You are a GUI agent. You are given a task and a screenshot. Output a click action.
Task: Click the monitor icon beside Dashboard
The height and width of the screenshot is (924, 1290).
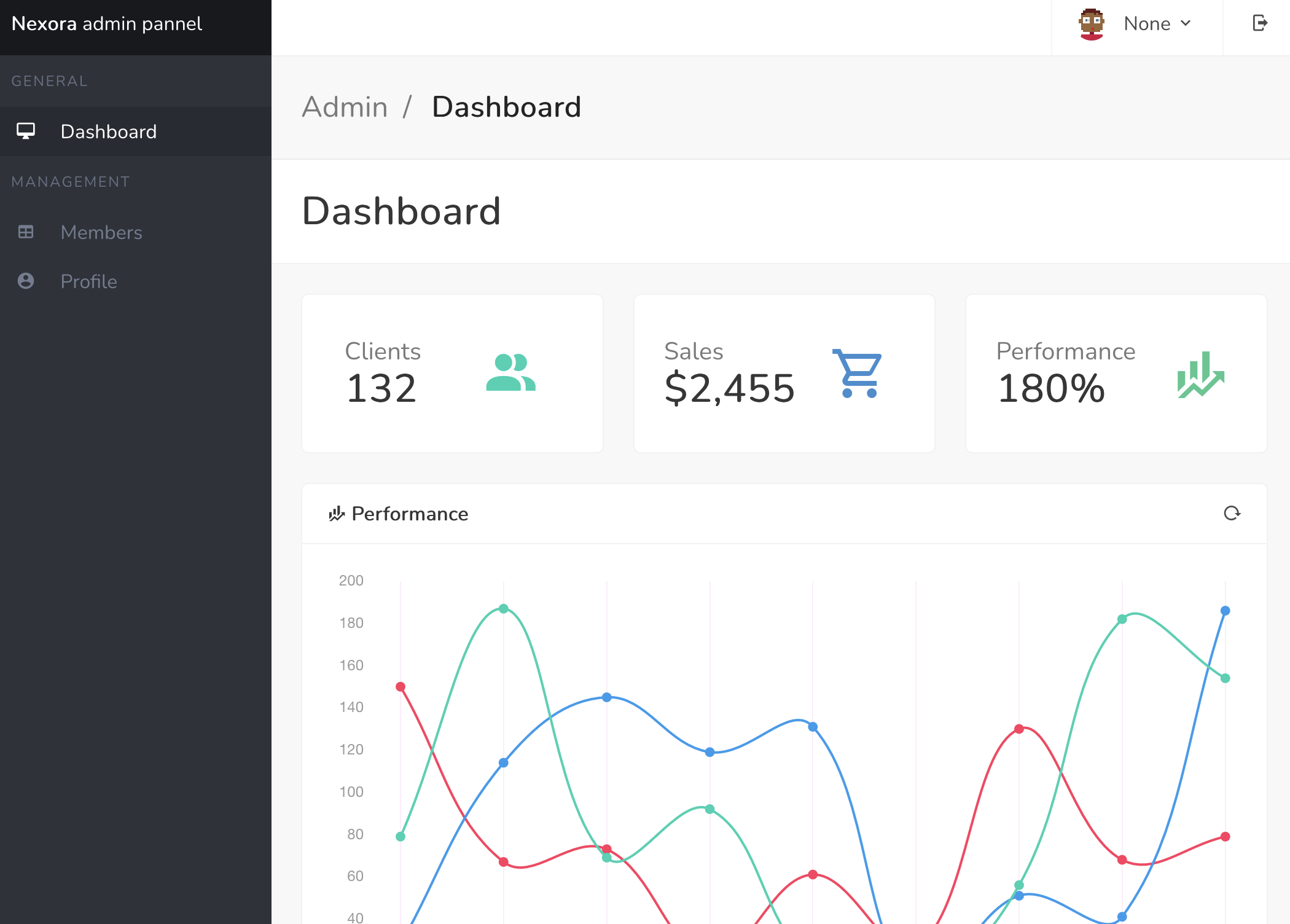[26, 131]
